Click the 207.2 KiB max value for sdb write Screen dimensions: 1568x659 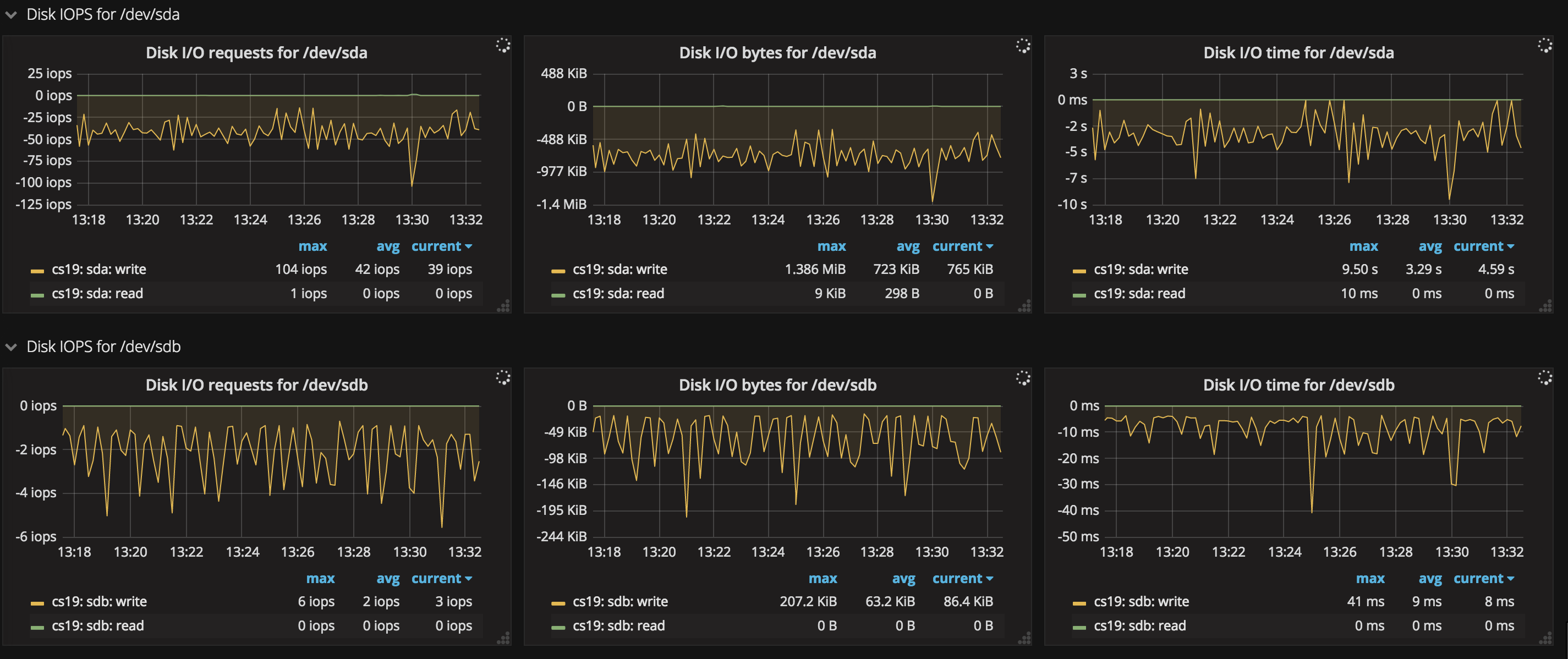(x=808, y=601)
